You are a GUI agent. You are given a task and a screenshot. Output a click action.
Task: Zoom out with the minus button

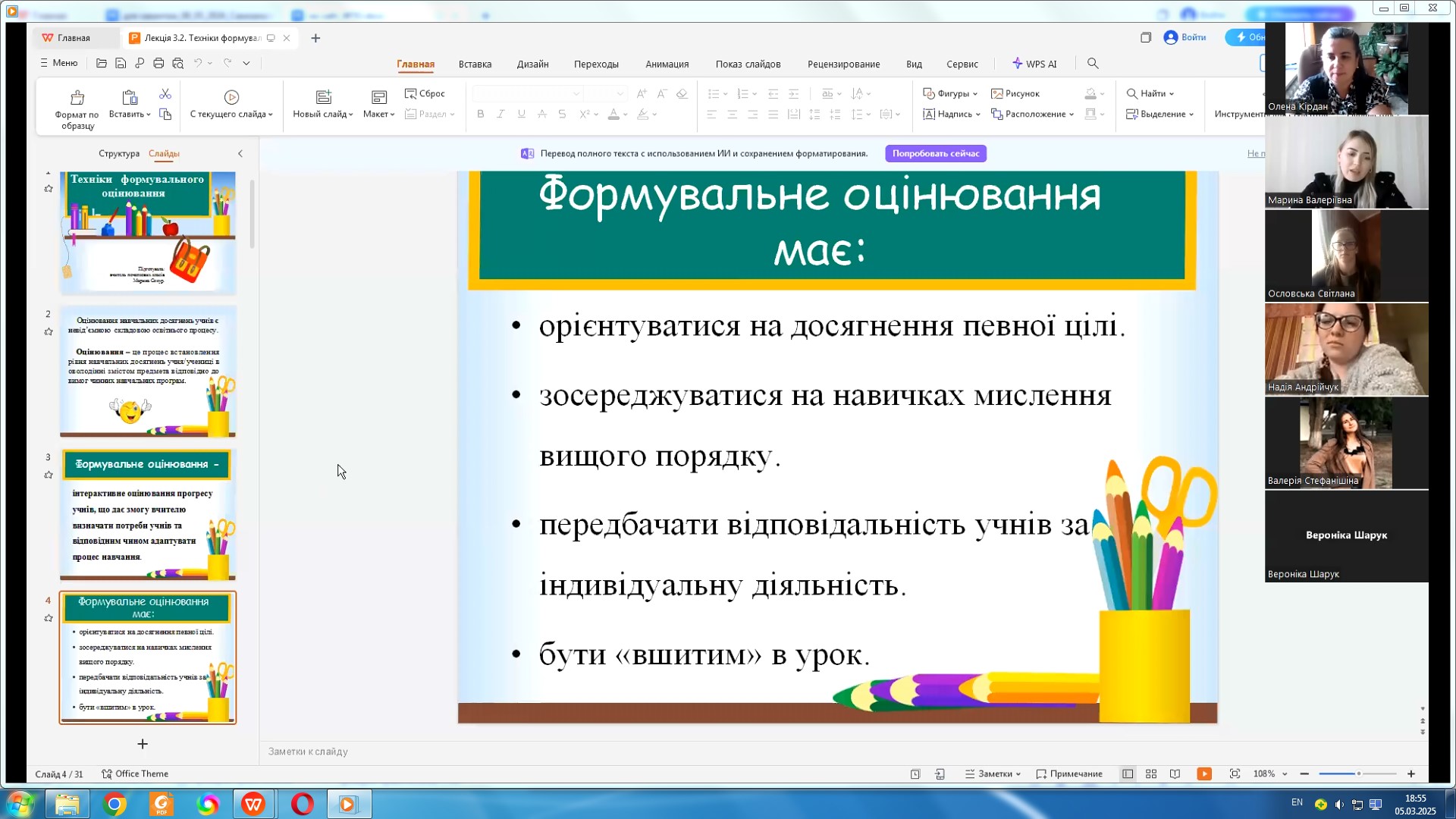point(1304,774)
